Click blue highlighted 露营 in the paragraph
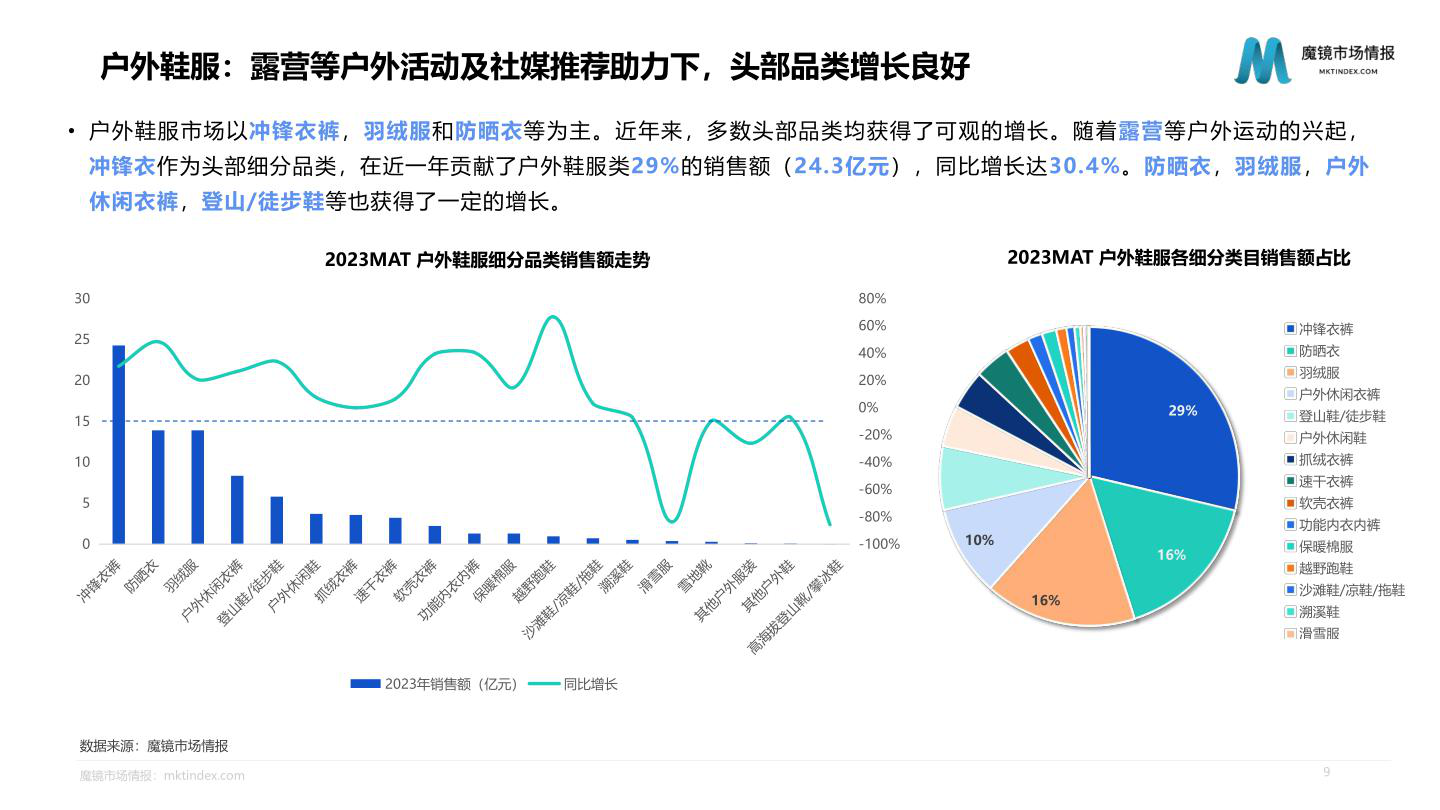The width and height of the screenshot is (1440, 810). (x=1139, y=131)
